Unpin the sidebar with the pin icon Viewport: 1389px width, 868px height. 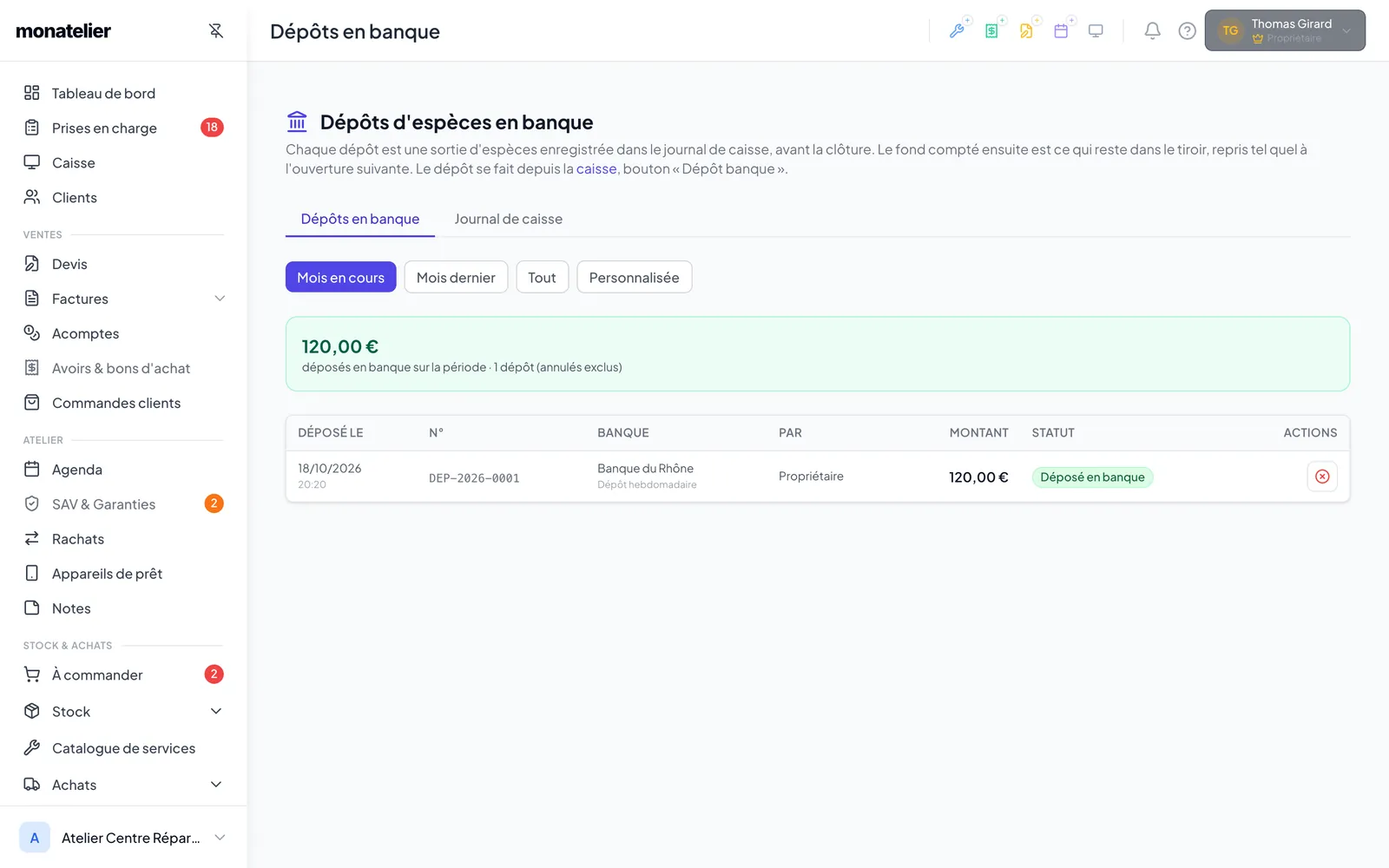tap(216, 30)
